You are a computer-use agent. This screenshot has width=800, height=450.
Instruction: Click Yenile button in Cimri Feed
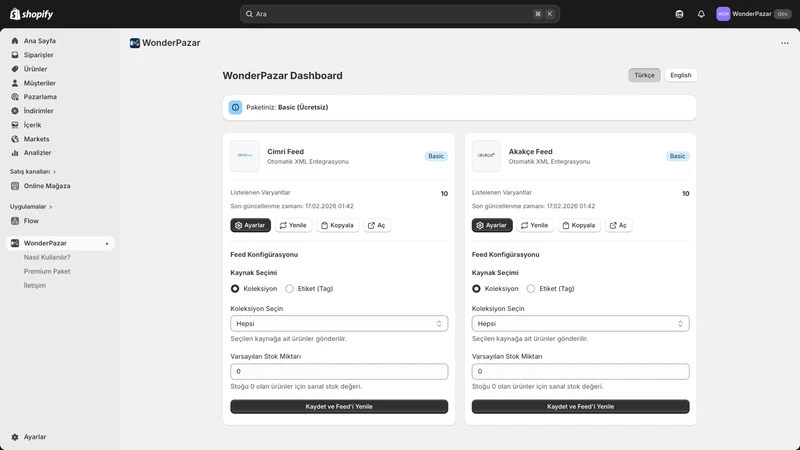click(x=293, y=225)
